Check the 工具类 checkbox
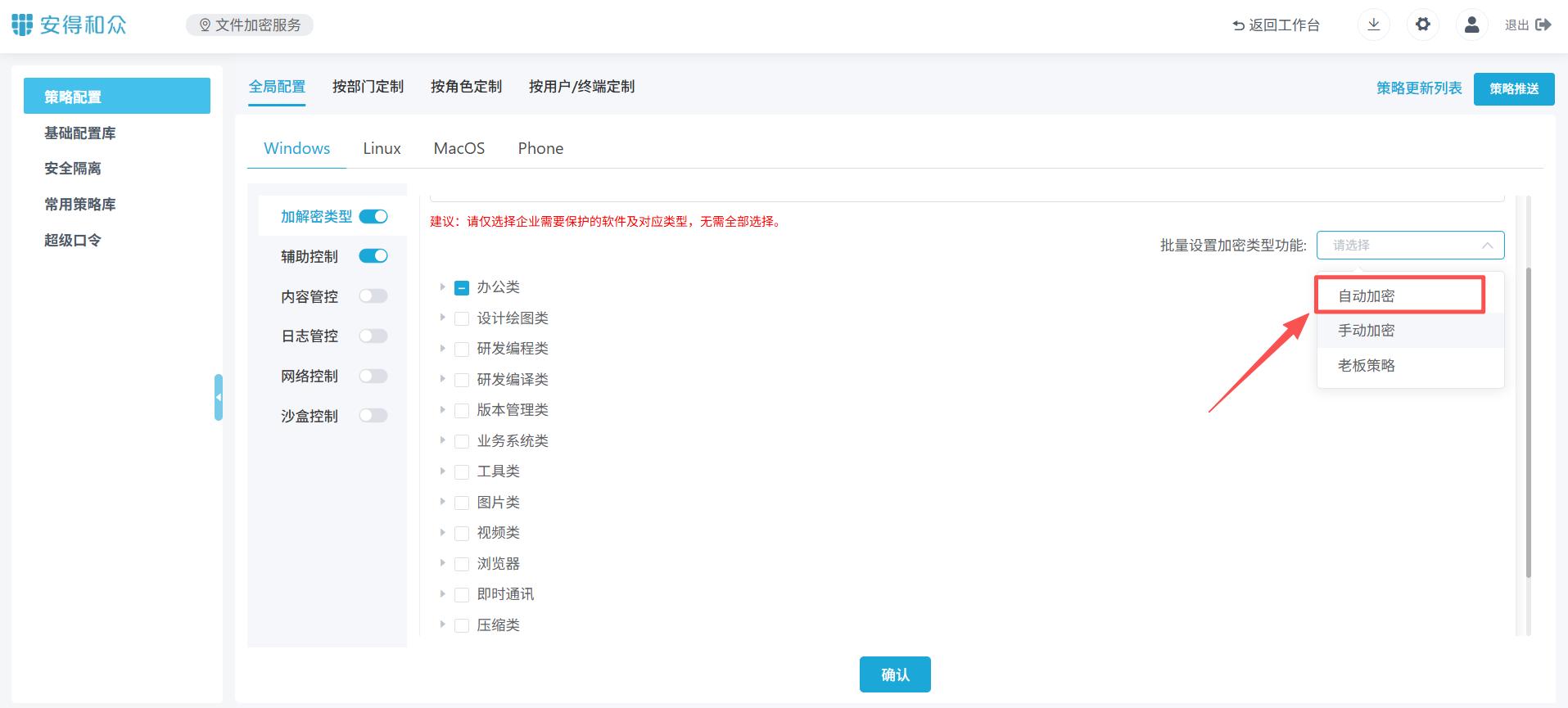Image resolution: width=1568 pixels, height=708 pixels. point(462,472)
